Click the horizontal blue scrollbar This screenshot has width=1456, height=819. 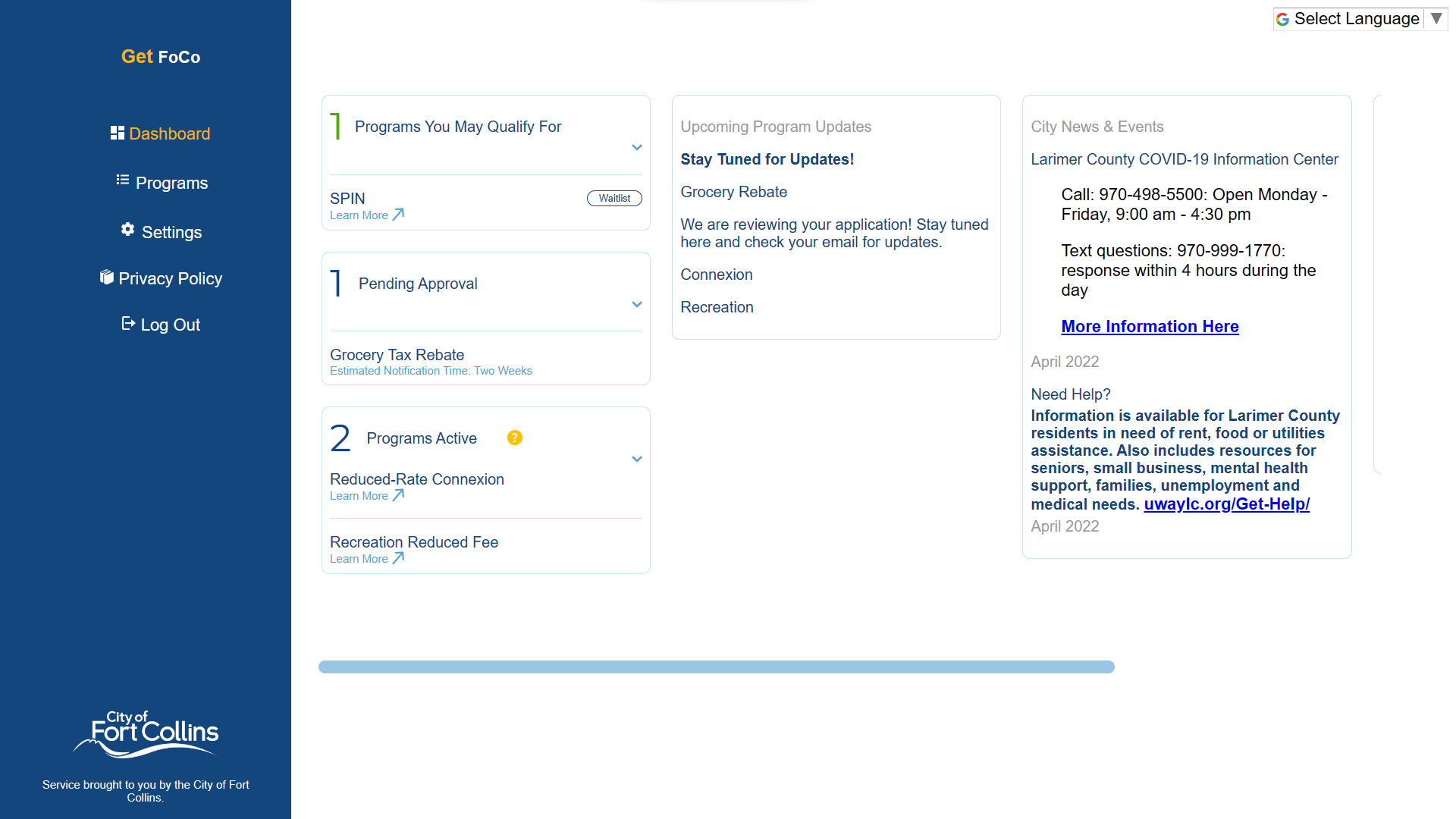pos(716,667)
